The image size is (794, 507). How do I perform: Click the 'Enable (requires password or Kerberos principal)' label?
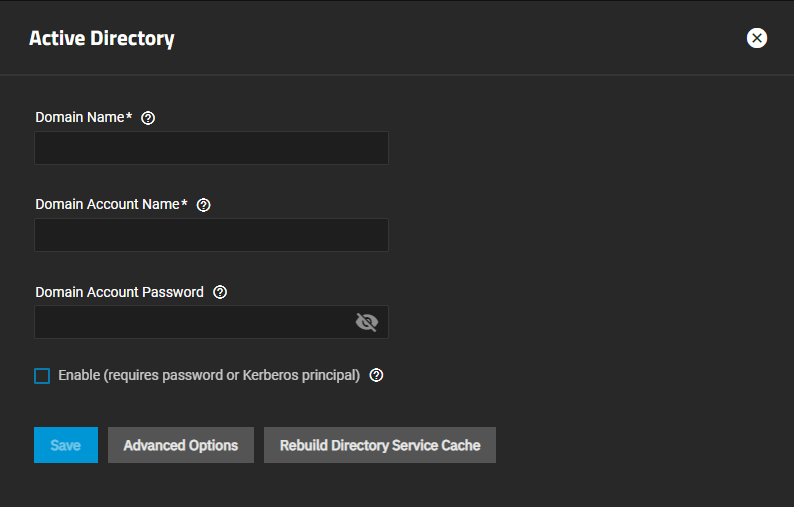pos(209,376)
